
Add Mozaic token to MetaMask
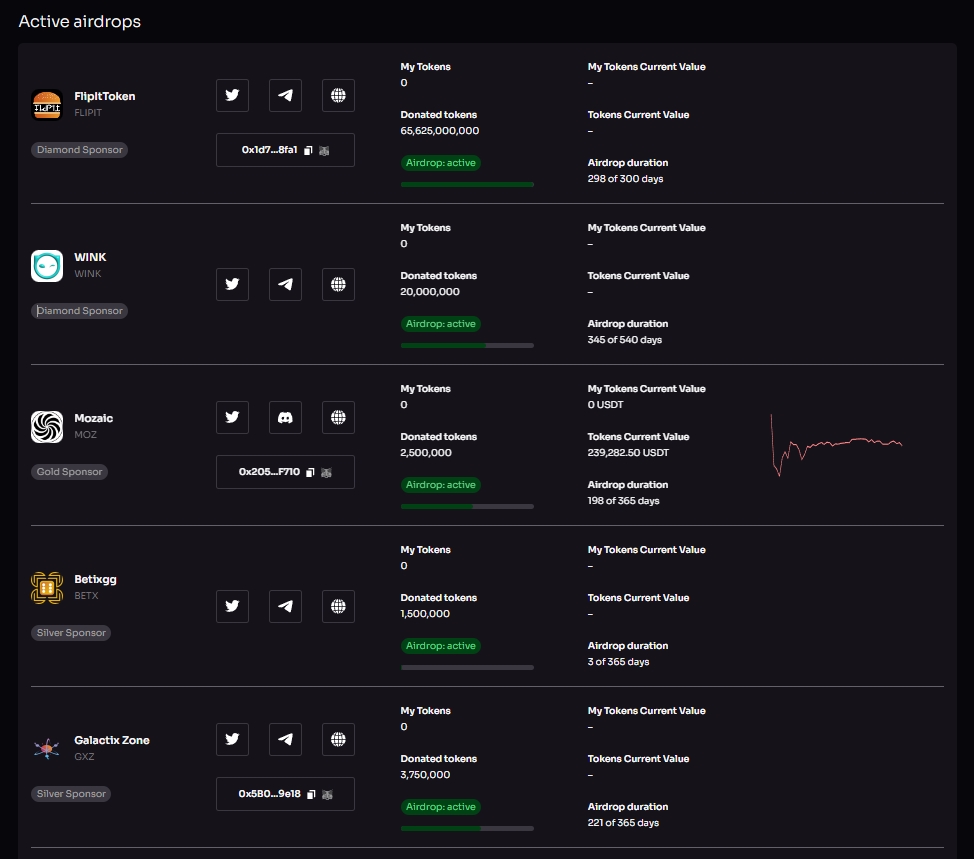click(325, 472)
